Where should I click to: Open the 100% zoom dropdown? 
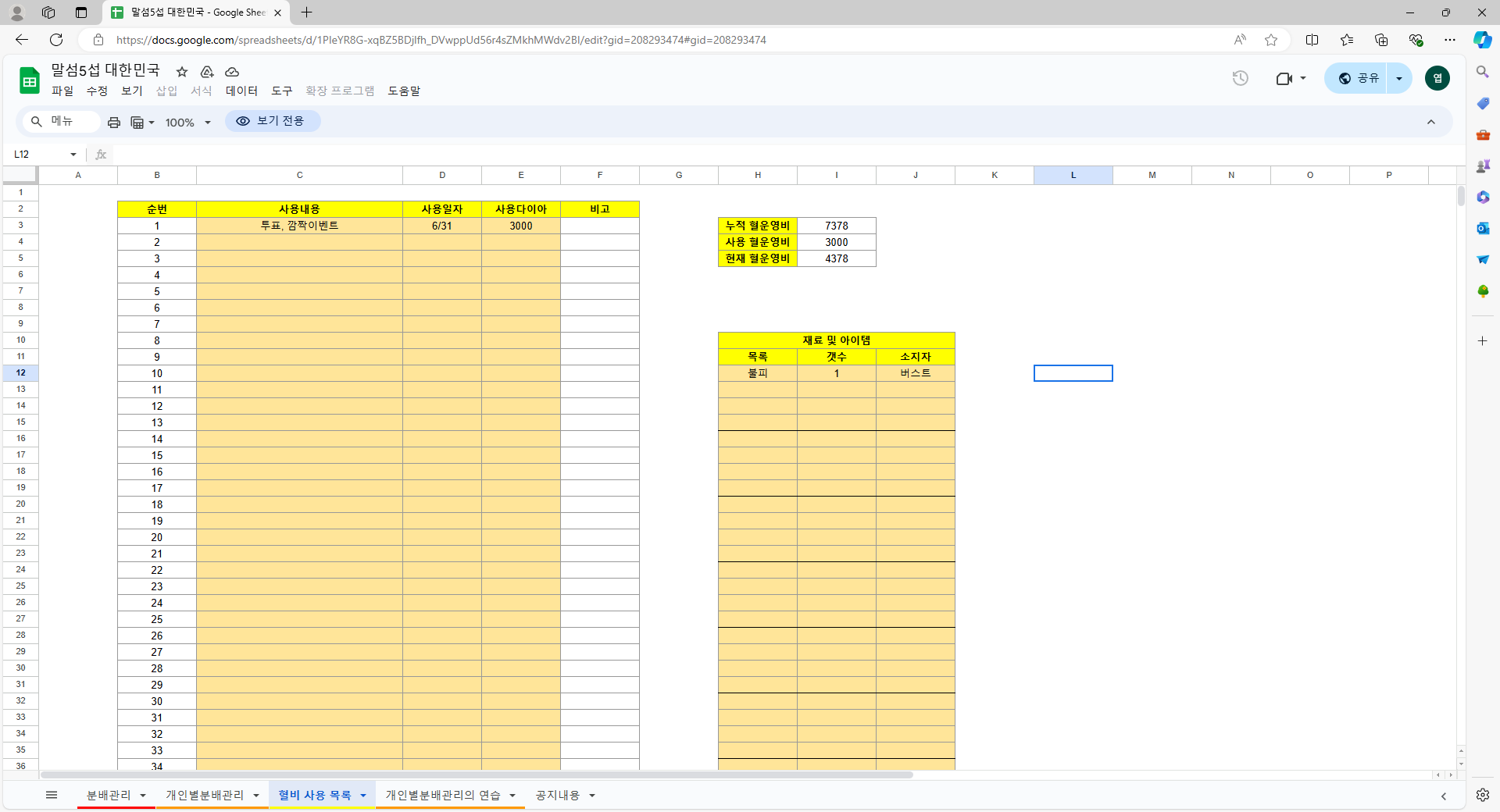187,123
